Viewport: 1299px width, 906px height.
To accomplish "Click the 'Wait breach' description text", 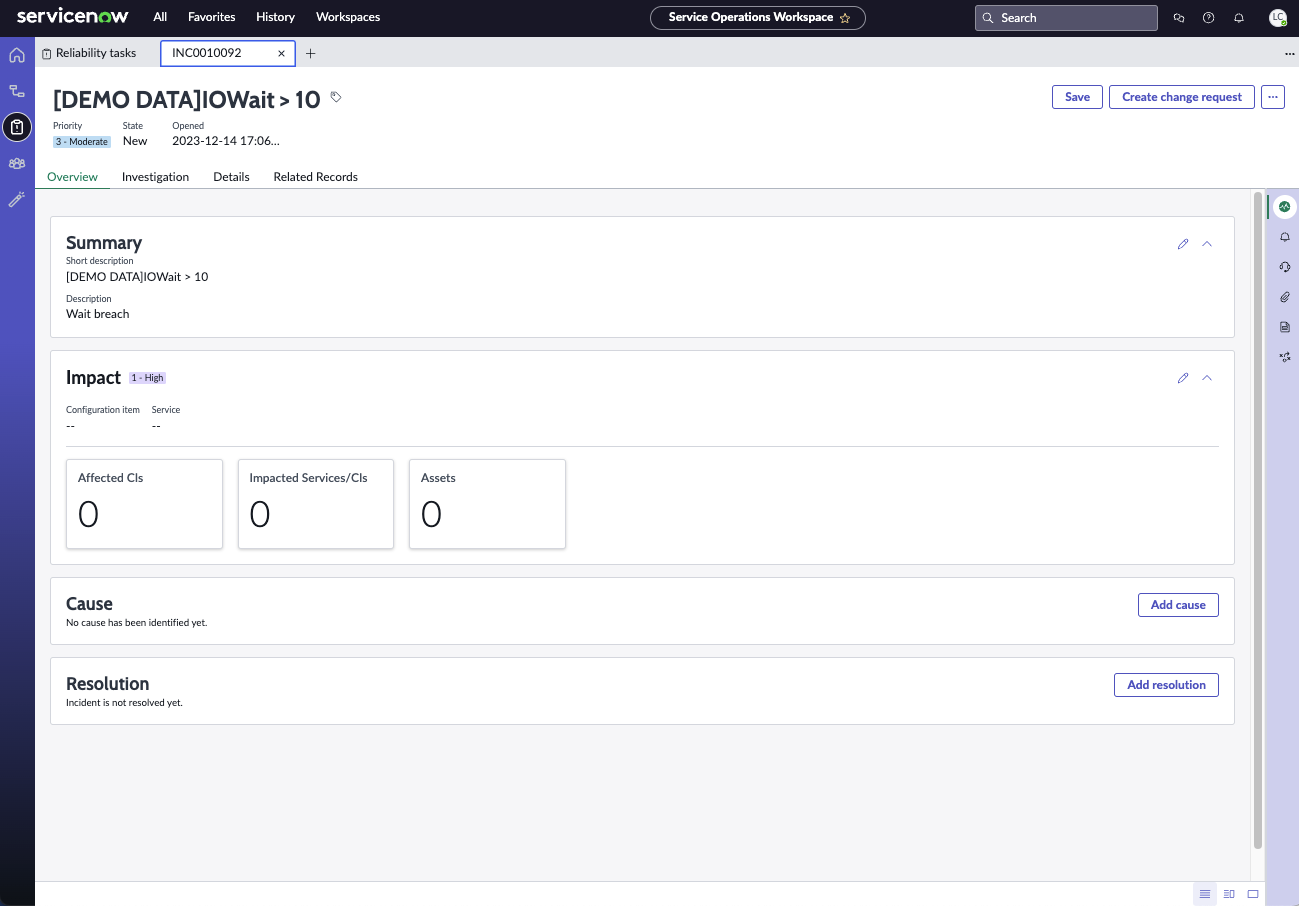I will point(98,314).
